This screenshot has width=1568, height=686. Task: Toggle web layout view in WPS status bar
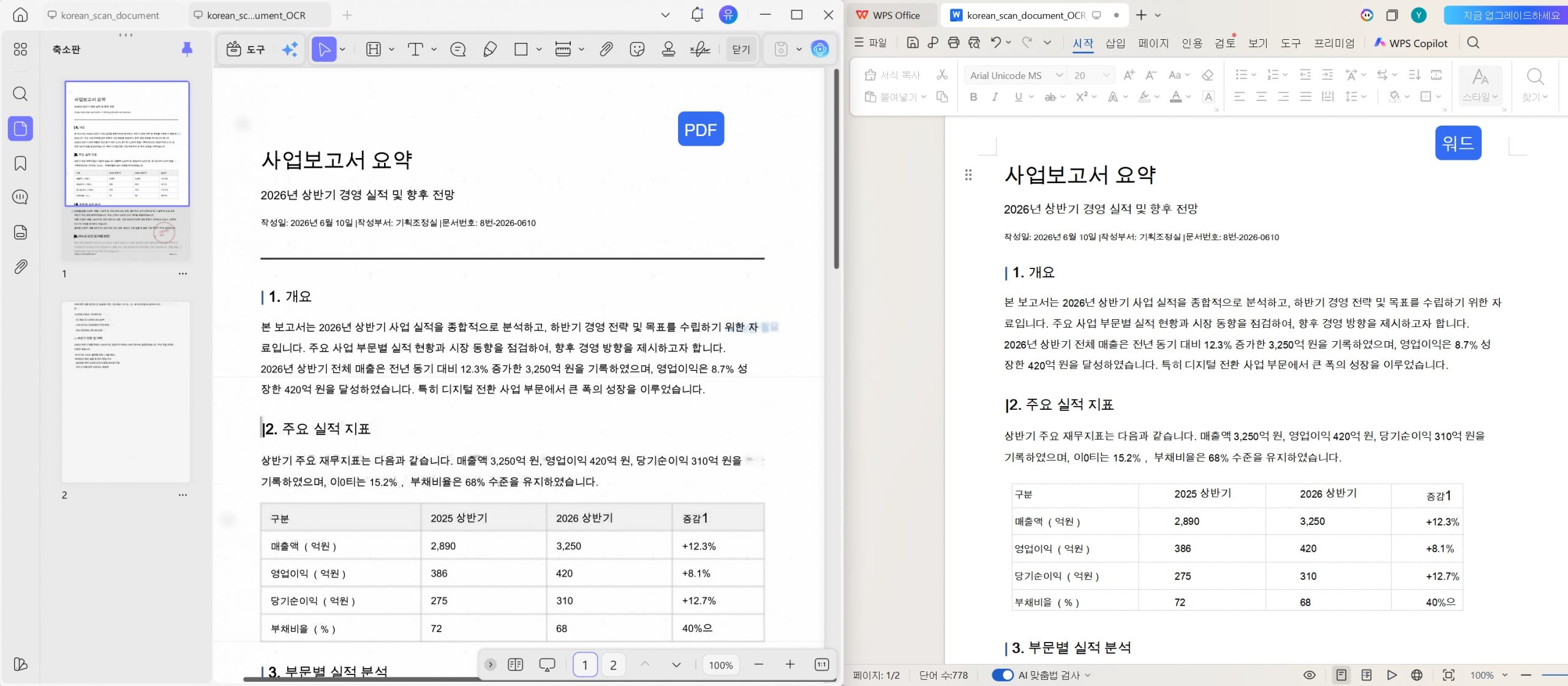[1417, 675]
